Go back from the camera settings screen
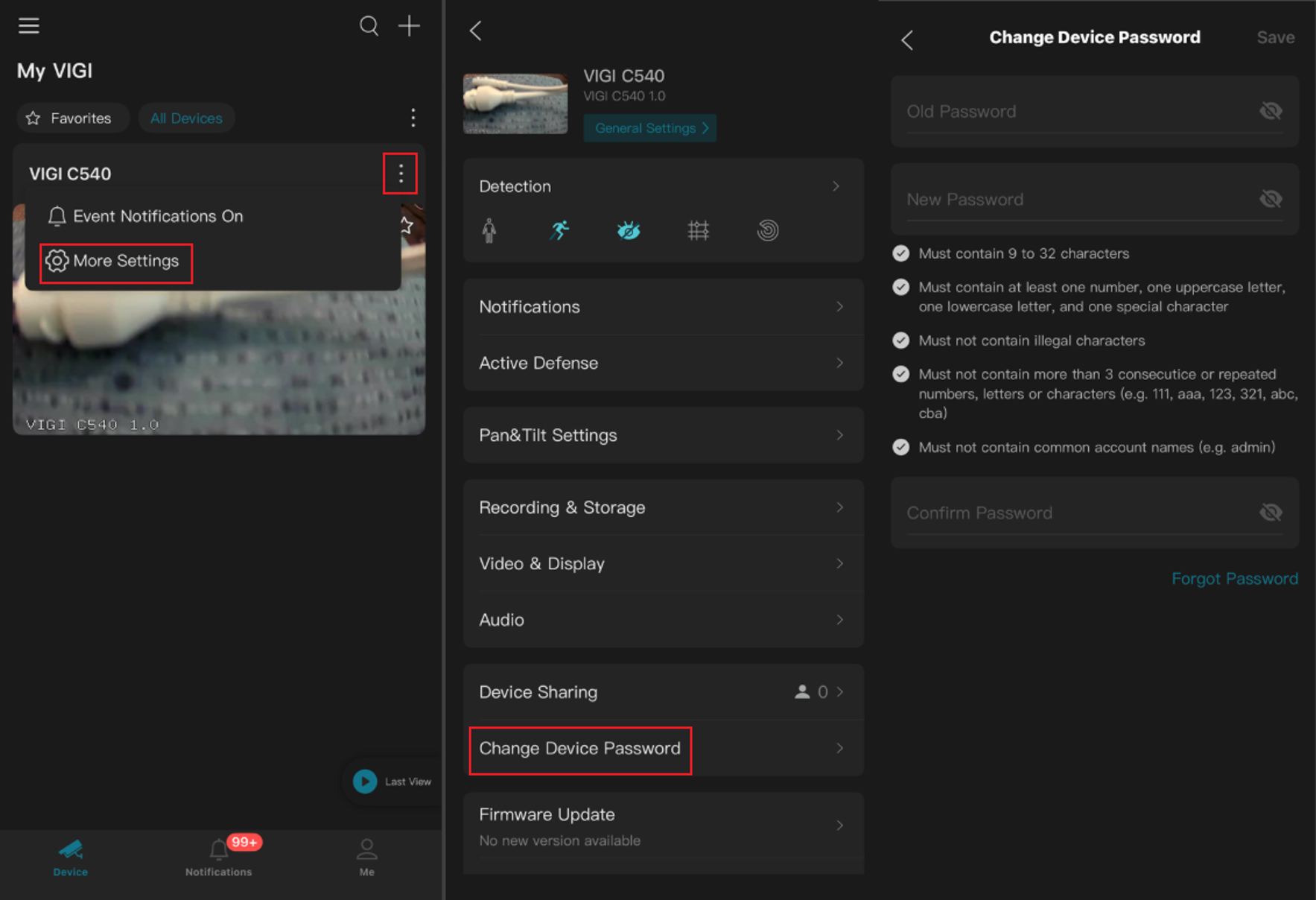The width and height of the screenshot is (1316, 900). 476,31
